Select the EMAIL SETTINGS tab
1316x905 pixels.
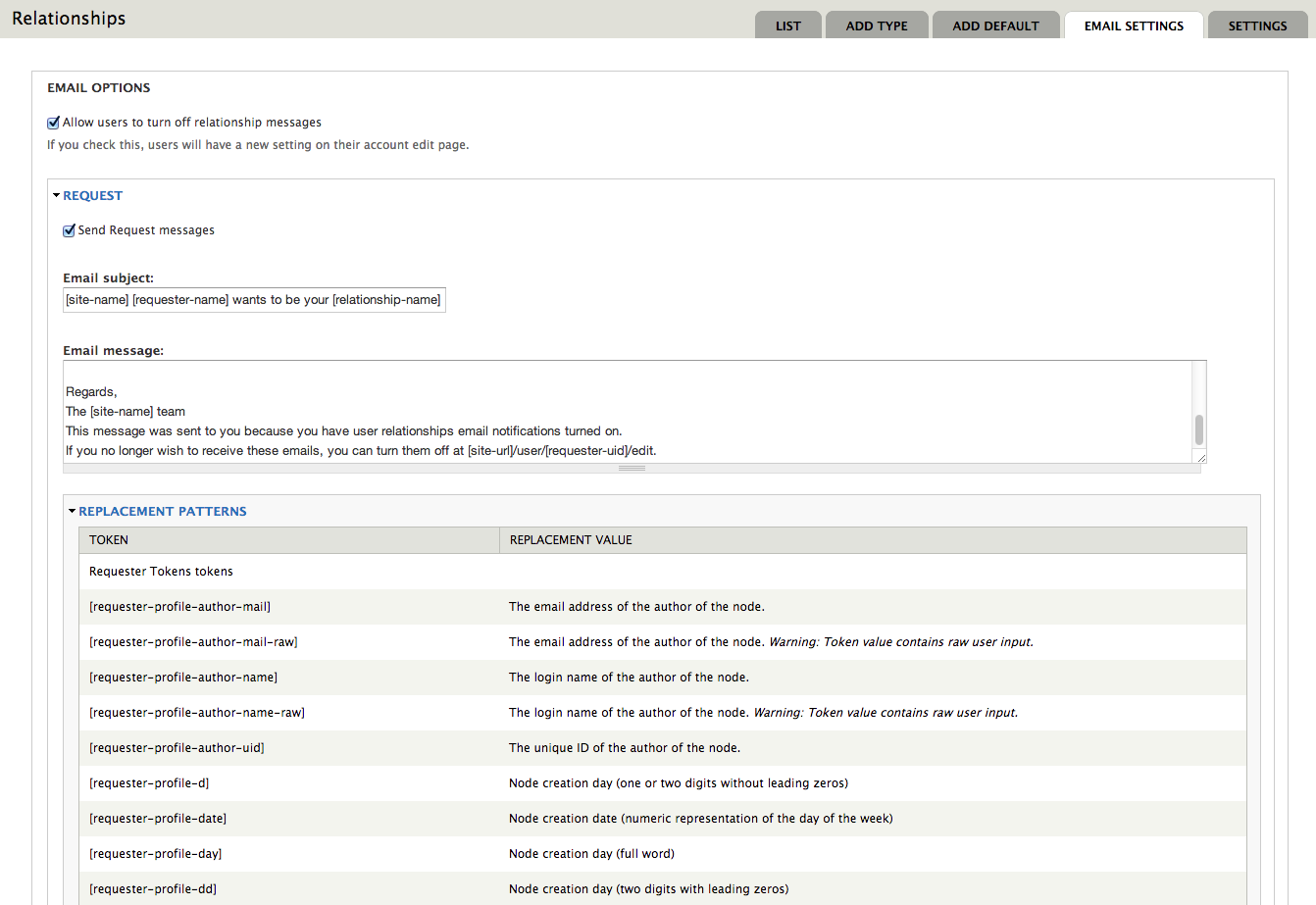click(x=1134, y=25)
